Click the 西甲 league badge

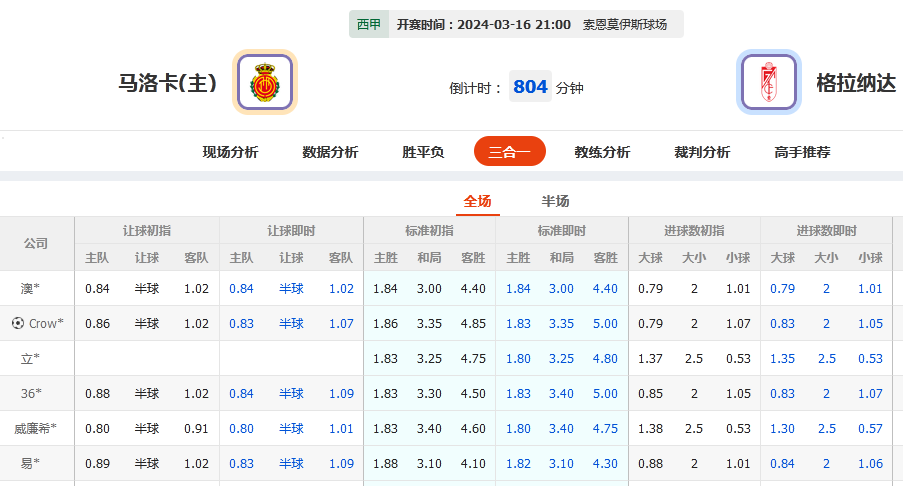(x=369, y=24)
